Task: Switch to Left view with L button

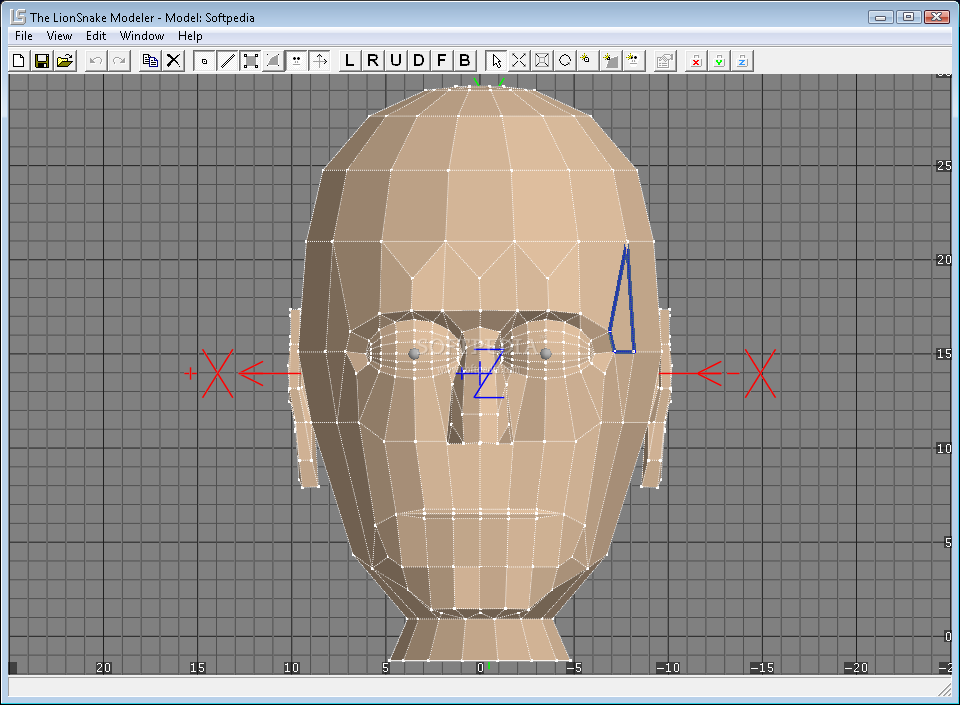Action: (x=350, y=61)
